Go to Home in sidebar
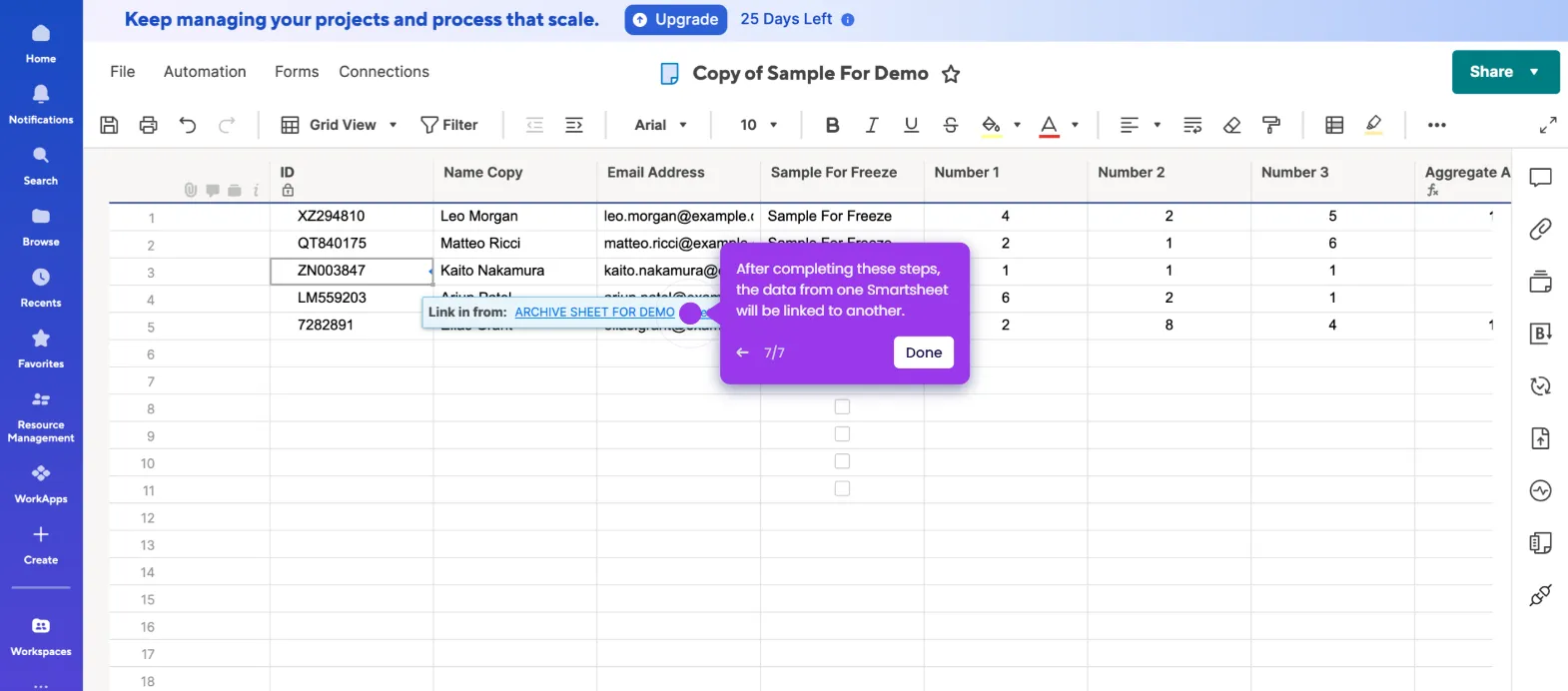 click(x=41, y=44)
